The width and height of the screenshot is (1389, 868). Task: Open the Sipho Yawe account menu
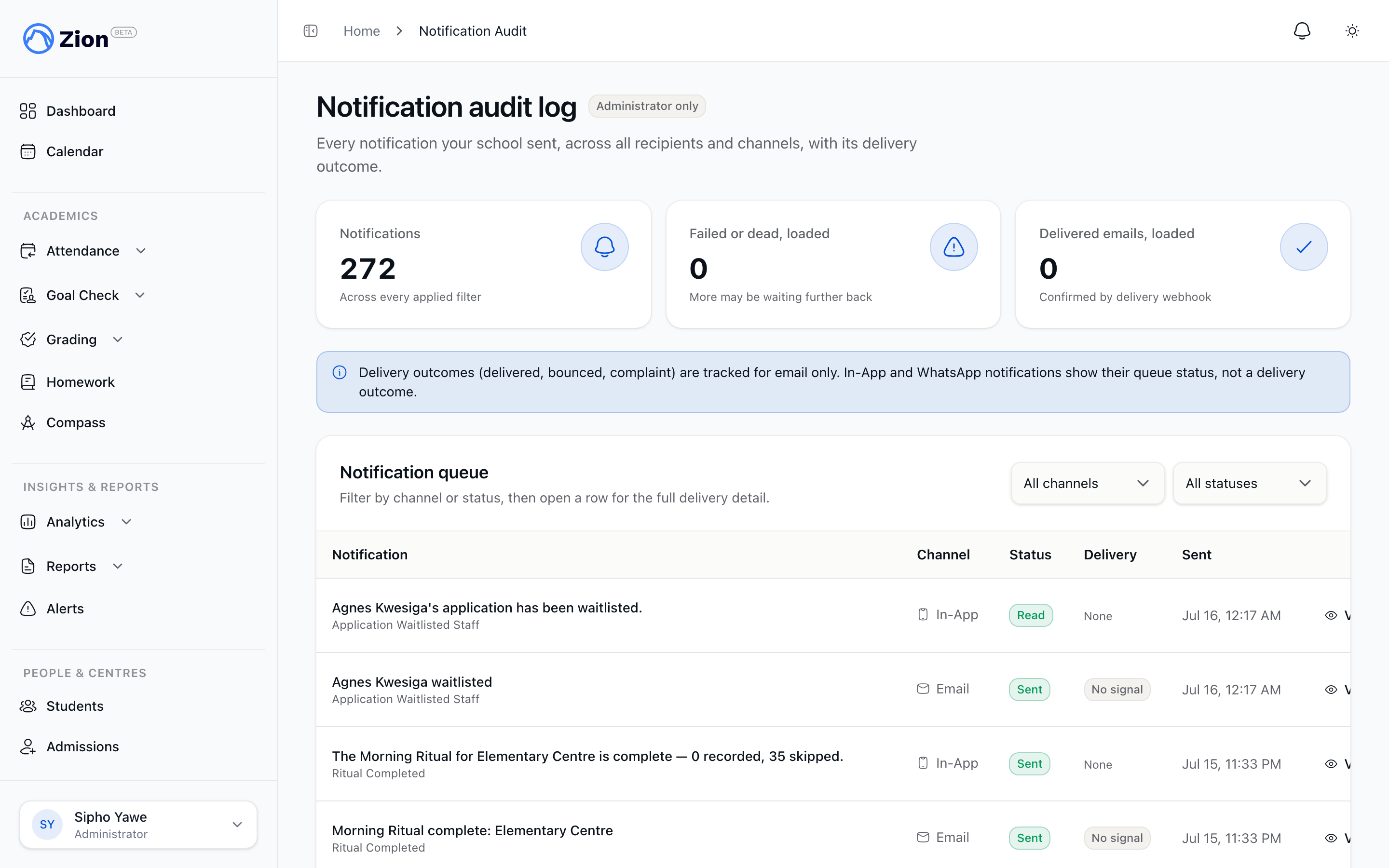point(138,825)
